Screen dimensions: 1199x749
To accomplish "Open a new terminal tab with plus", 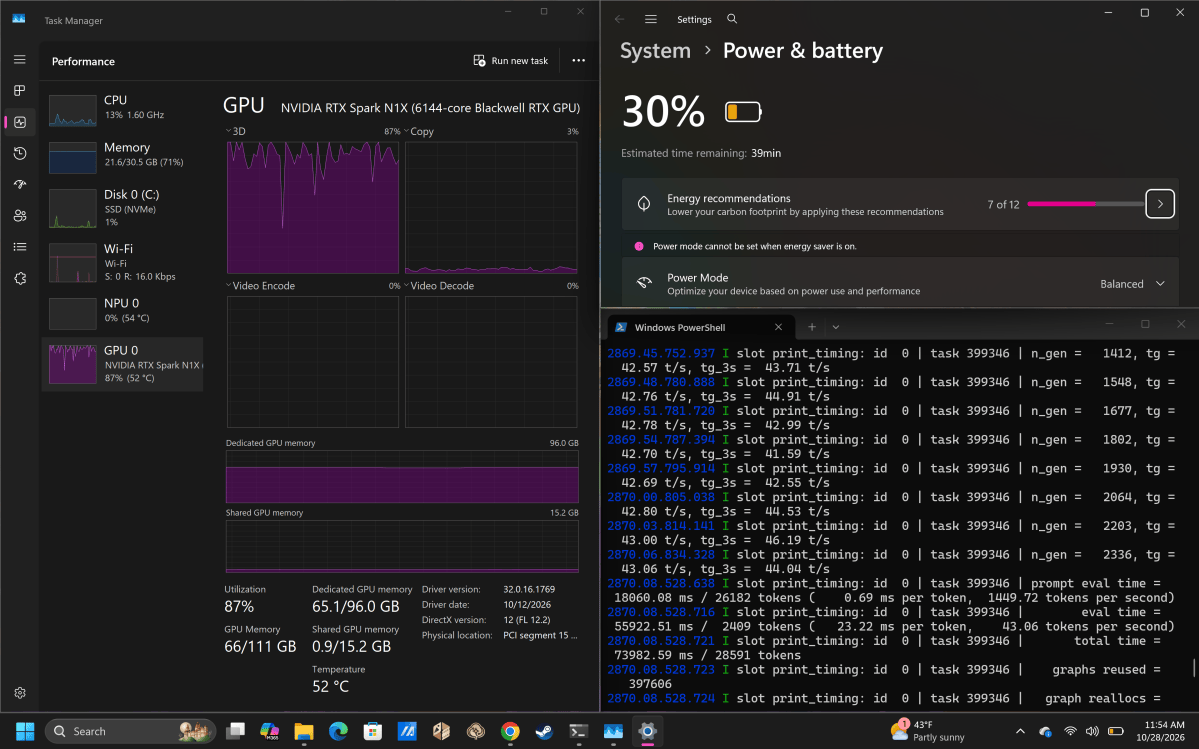I will tap(811, 327).
